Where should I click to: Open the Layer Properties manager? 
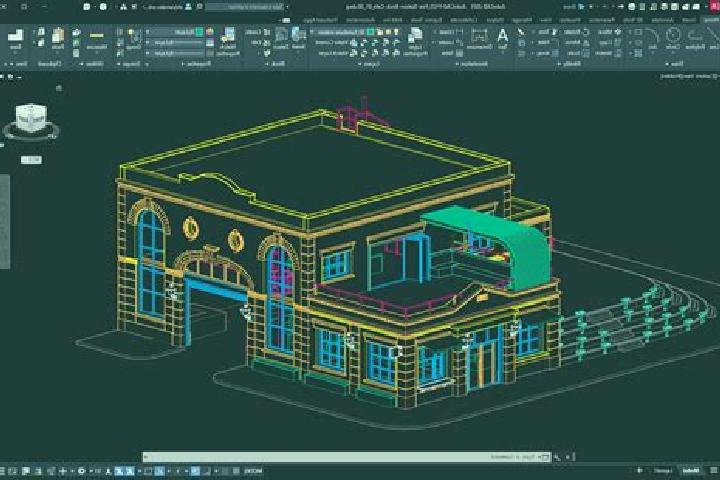(416, 41)
